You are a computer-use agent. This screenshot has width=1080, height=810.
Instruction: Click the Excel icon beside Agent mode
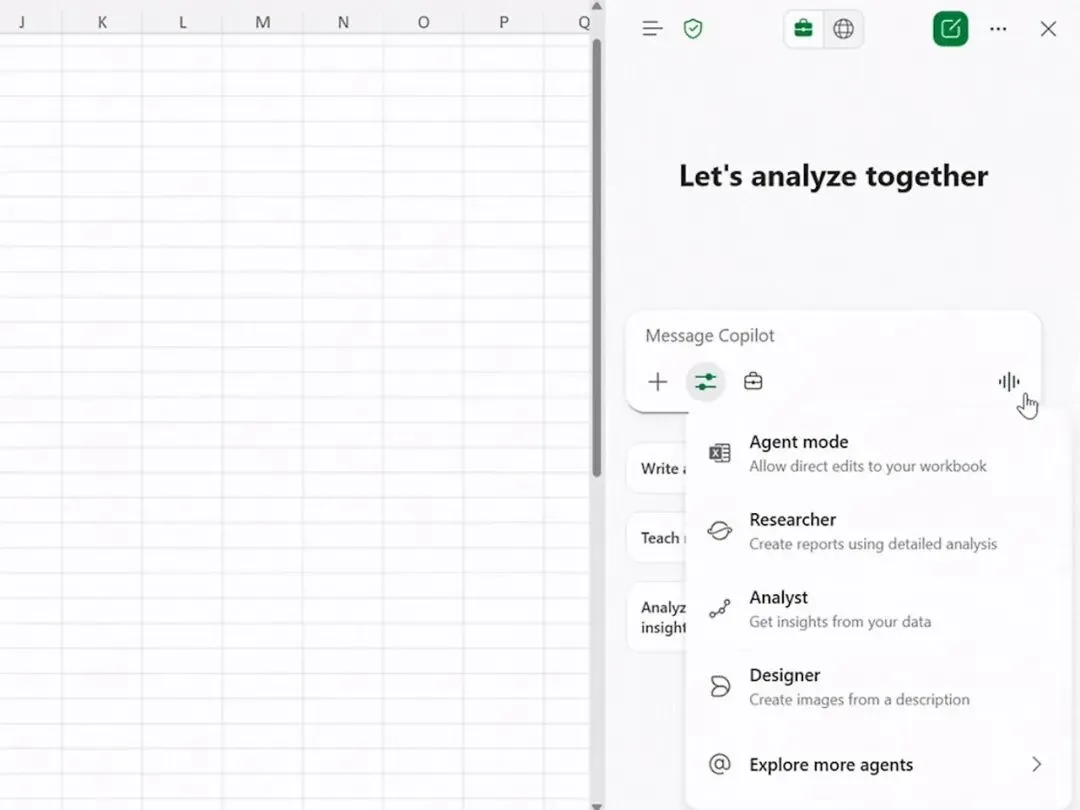(720, 453)
